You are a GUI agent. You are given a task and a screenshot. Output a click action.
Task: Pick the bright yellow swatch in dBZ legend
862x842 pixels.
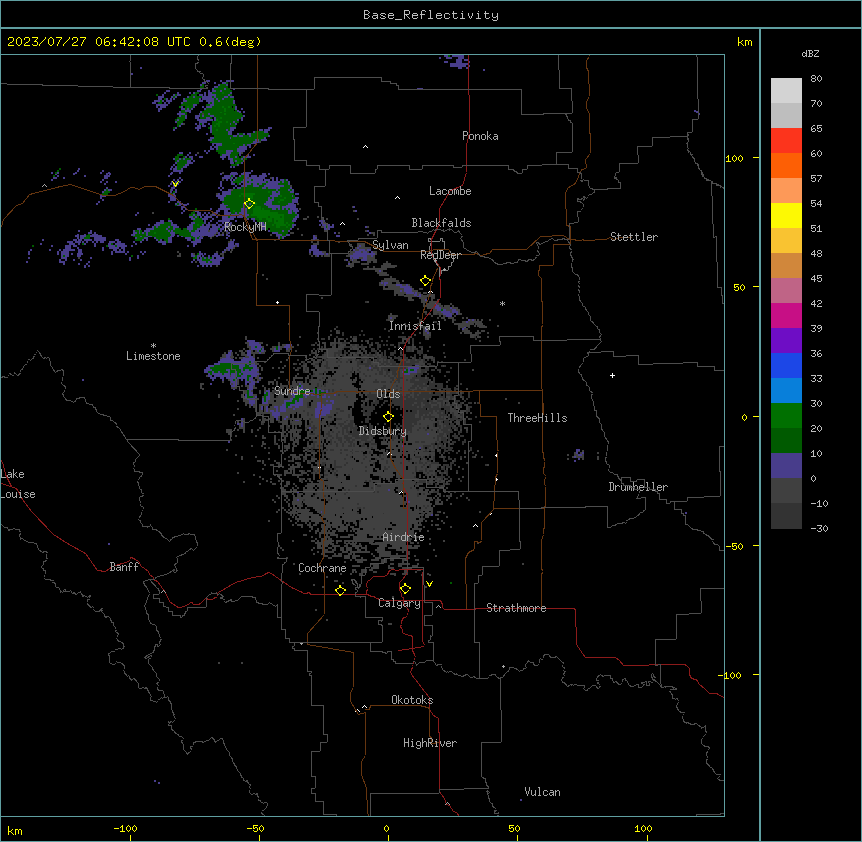point(786,215)
